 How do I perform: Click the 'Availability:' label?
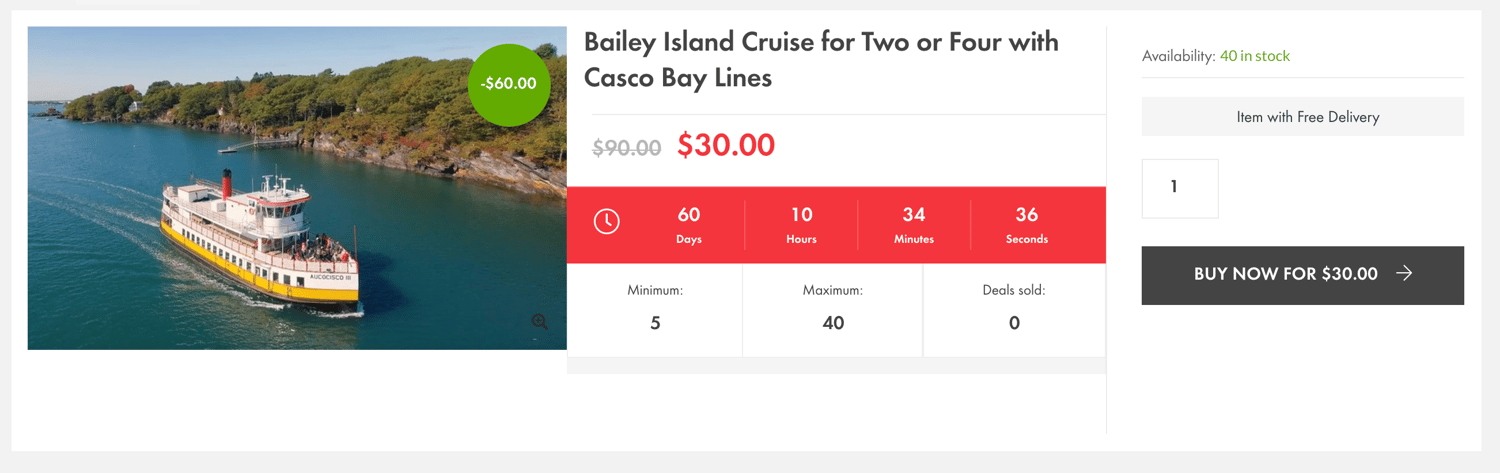[1178, 56]
